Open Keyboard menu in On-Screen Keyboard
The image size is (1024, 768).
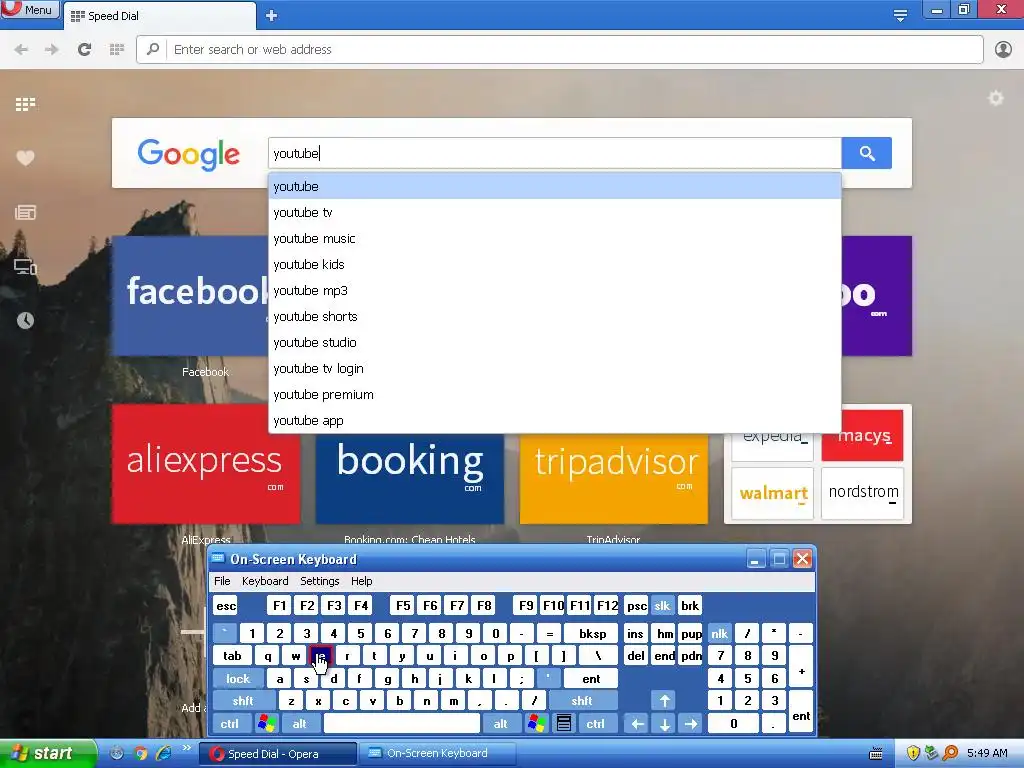click(264, 581)
